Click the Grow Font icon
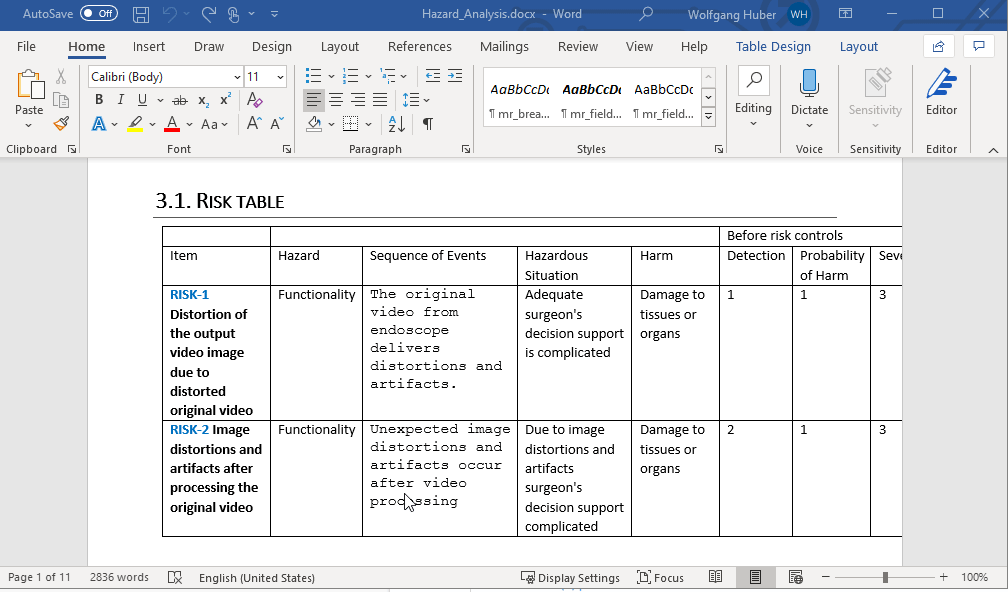 254,123
